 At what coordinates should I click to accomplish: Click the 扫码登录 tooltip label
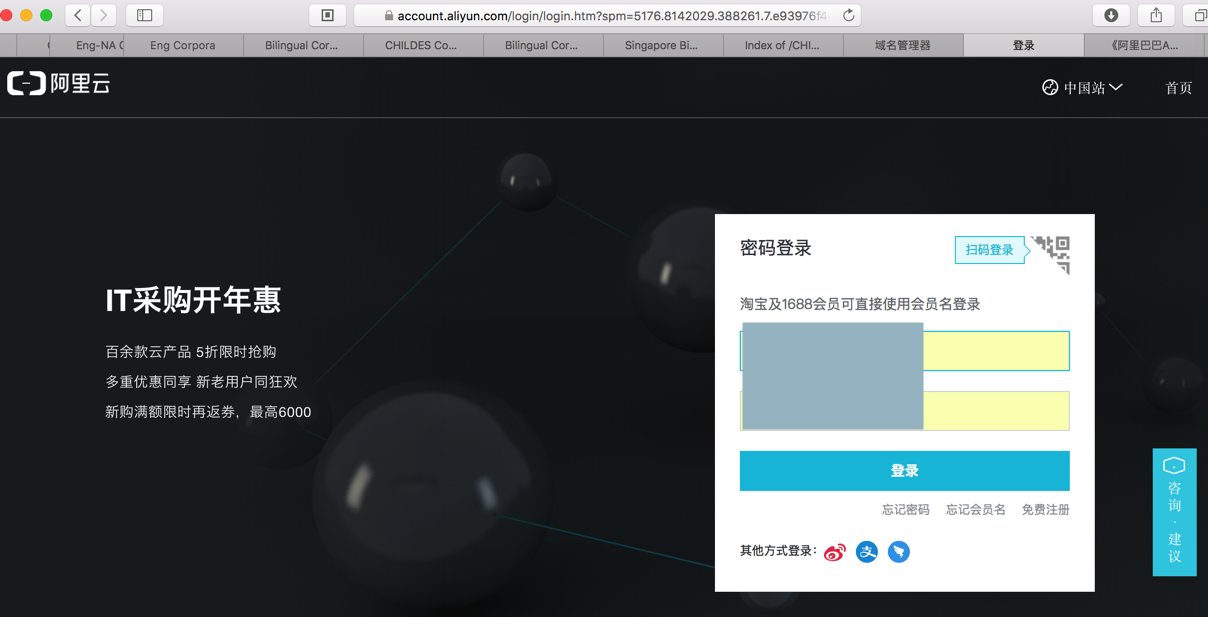pos(989,250)
